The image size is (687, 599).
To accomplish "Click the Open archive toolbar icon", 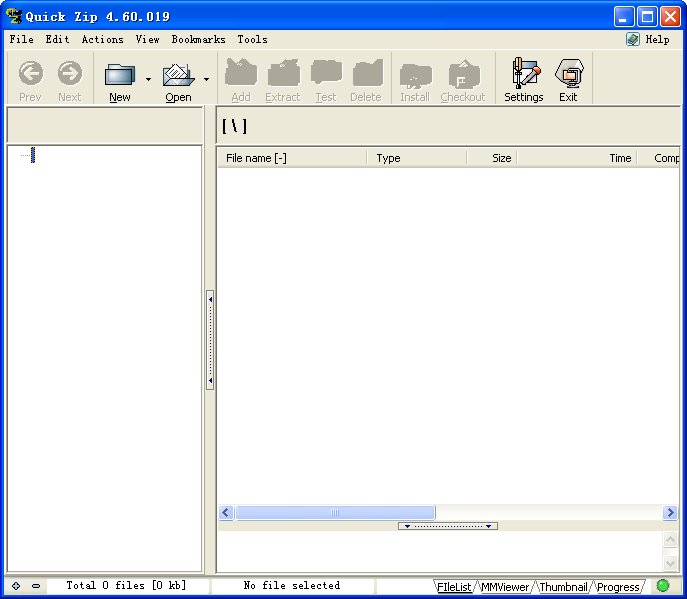I will (178, 75).
